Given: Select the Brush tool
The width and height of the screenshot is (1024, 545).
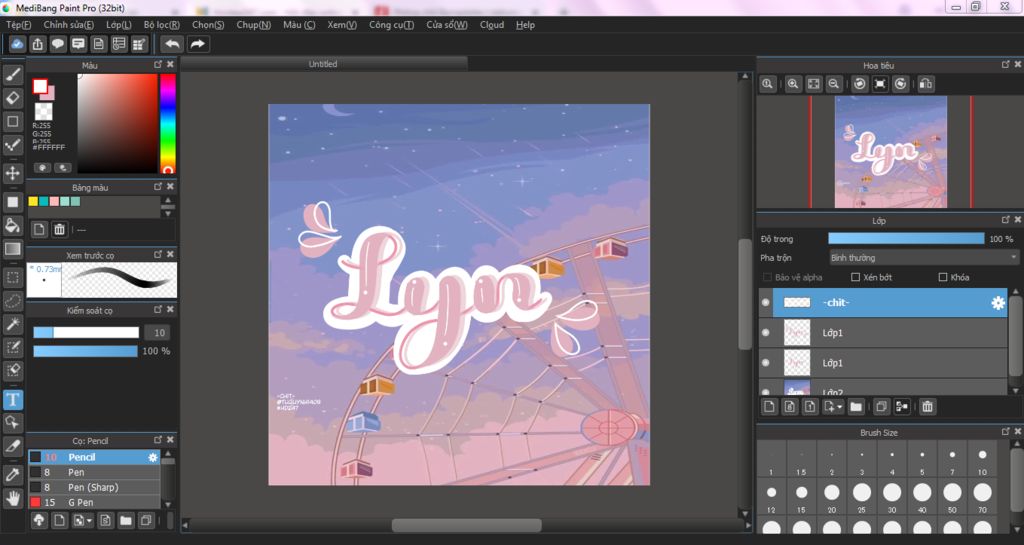Looking at the screenshot, I should pos(12,75).
